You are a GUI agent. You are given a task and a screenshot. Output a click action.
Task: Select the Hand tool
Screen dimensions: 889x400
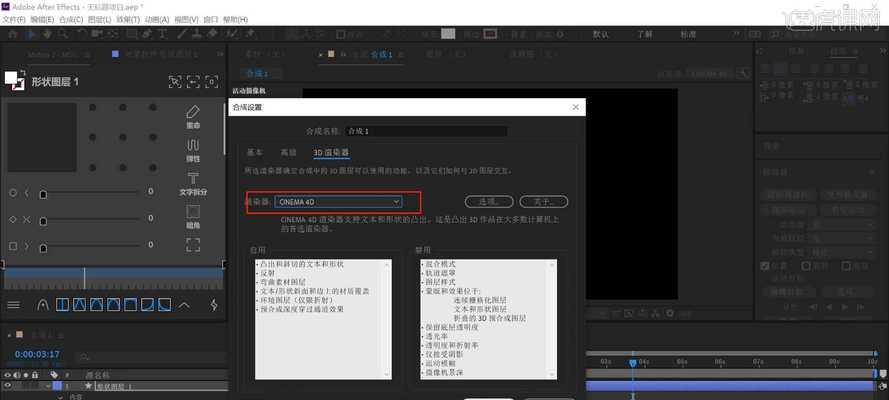click(x=47, y=34)
